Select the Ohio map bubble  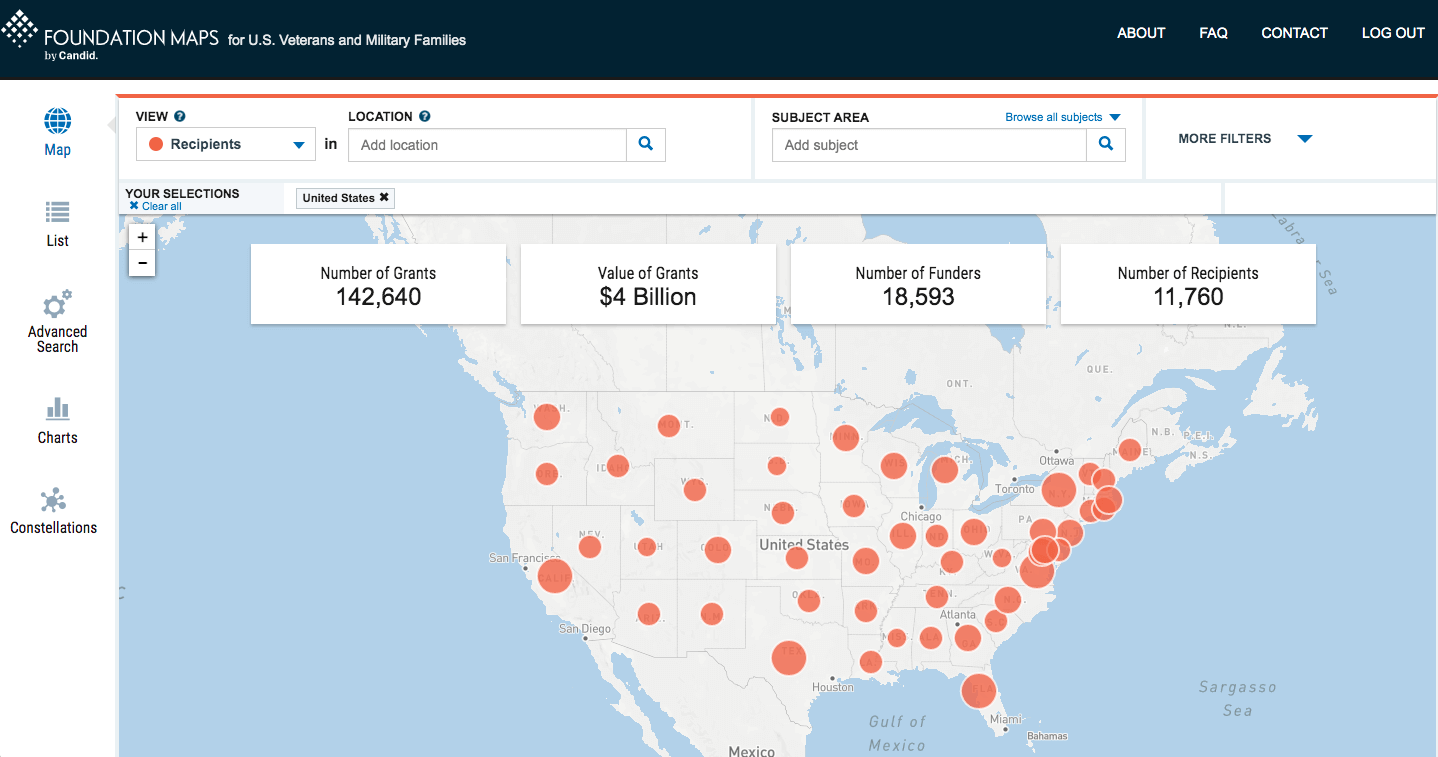point(974,531)
